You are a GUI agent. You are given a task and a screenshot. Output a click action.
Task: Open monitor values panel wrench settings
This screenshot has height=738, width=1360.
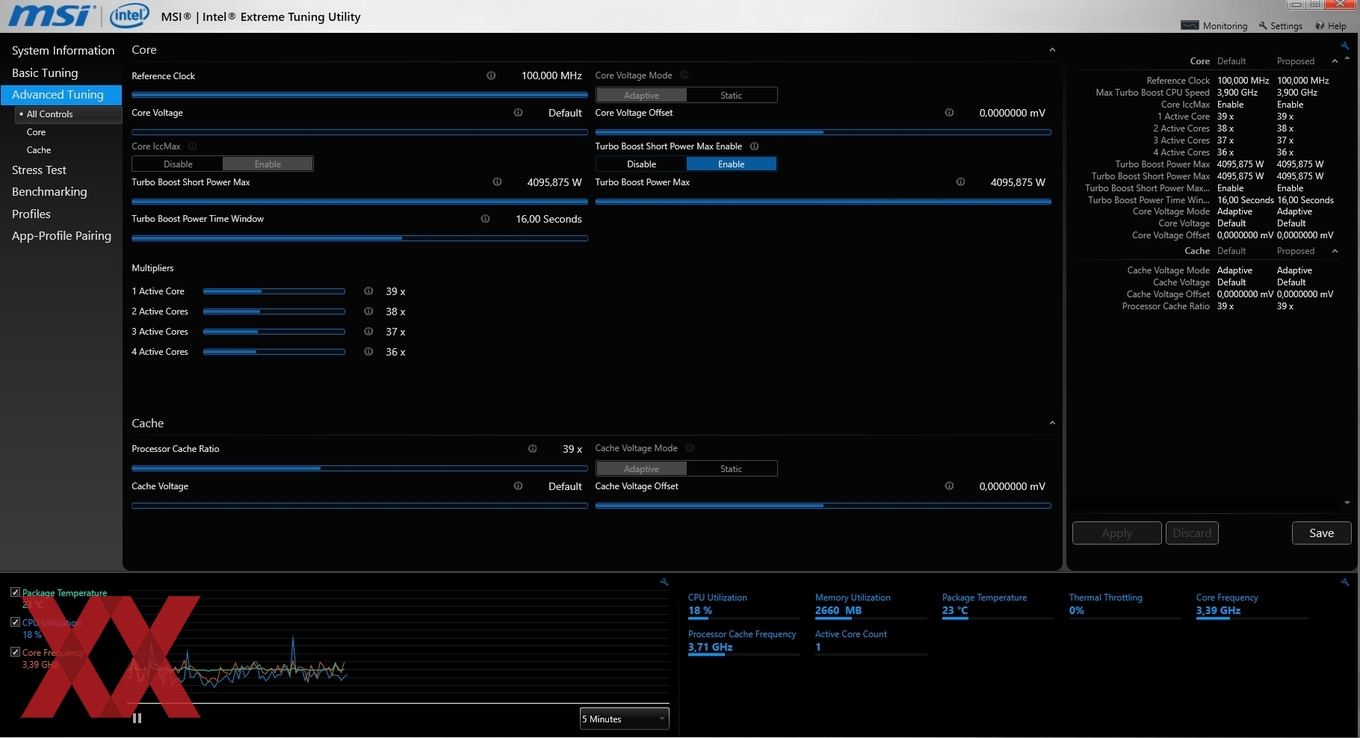coord(1345,582)
